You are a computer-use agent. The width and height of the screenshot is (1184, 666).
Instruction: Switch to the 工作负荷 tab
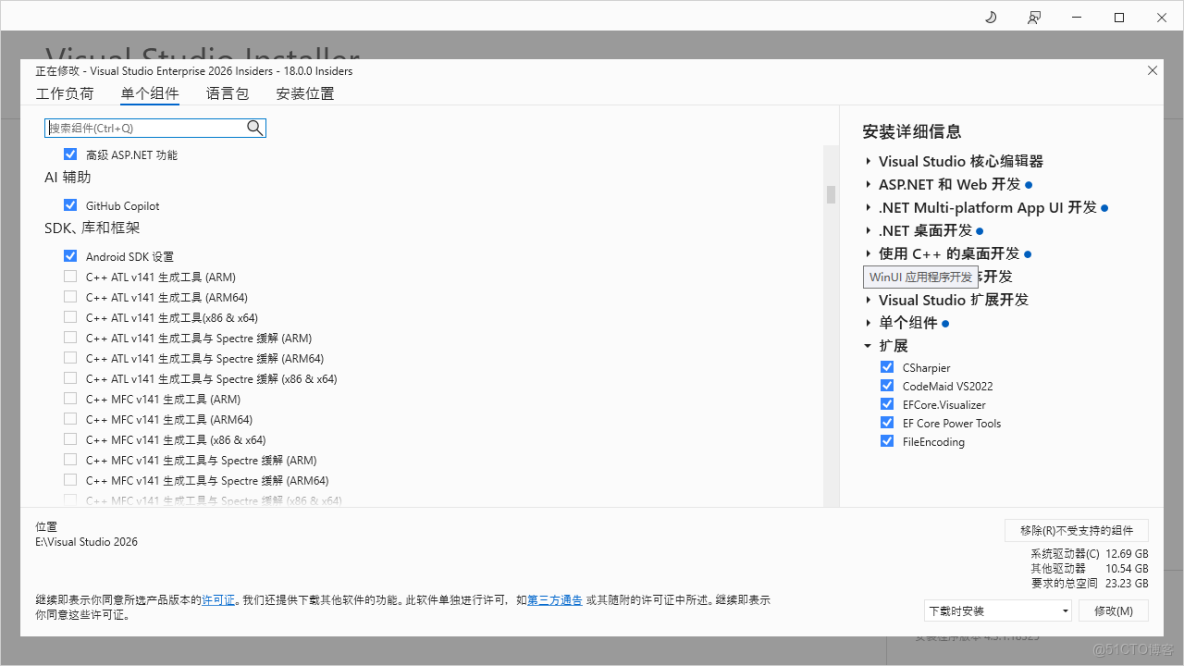[x=65, y=93]
